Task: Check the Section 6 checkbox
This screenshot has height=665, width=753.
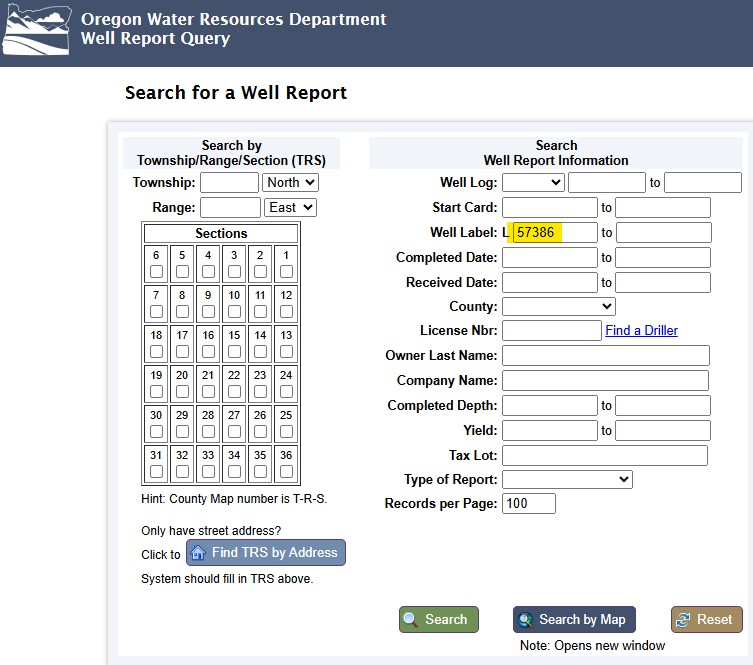Action: [x=156, y=272]
